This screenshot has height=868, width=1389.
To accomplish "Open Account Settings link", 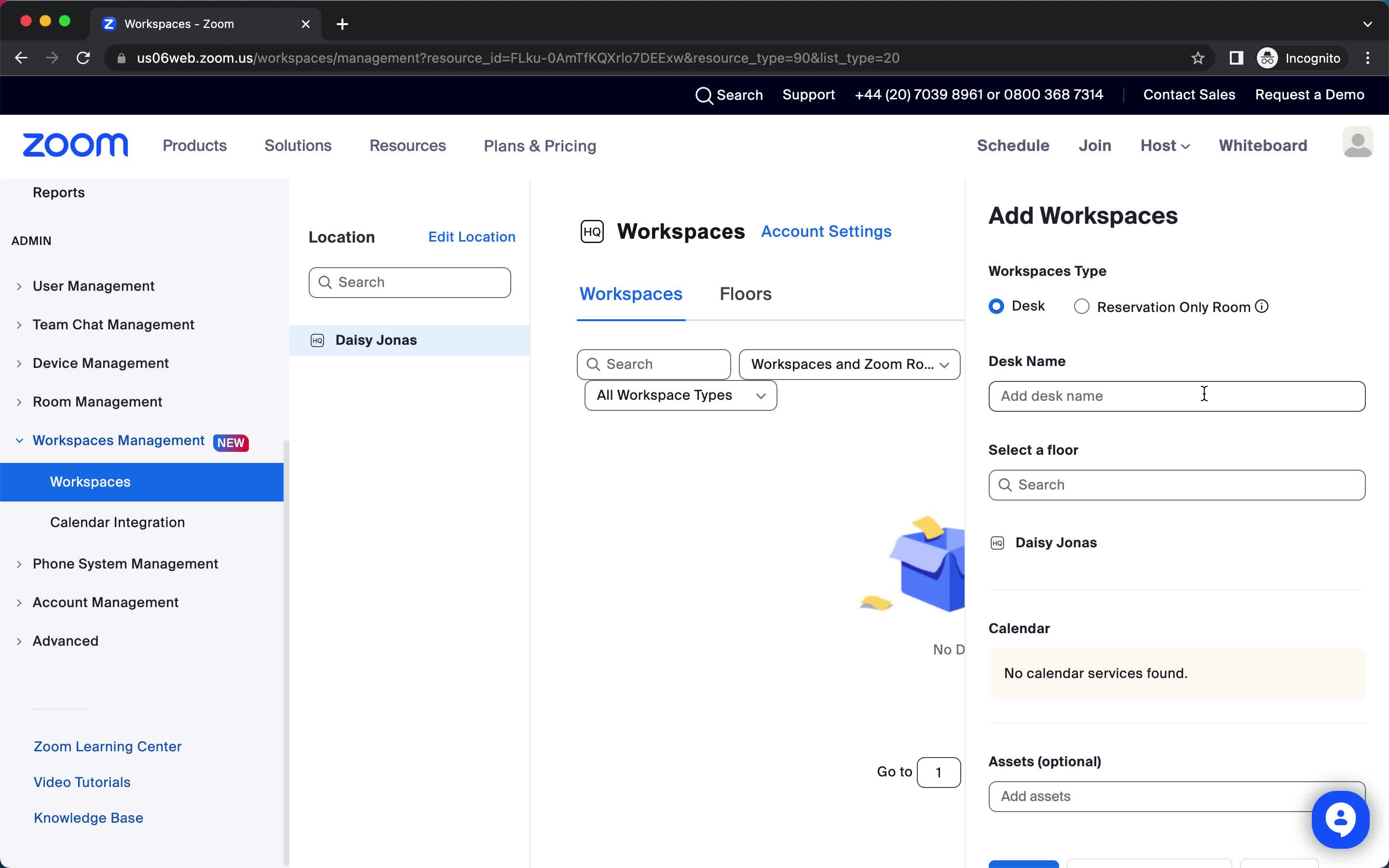I will [x=826, y=231].
